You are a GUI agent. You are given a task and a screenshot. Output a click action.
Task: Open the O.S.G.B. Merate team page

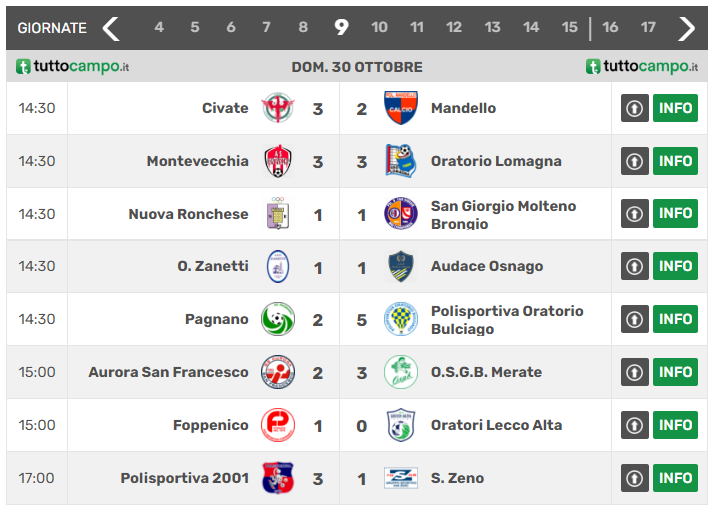pyautogui.click(x=486, y=372)
